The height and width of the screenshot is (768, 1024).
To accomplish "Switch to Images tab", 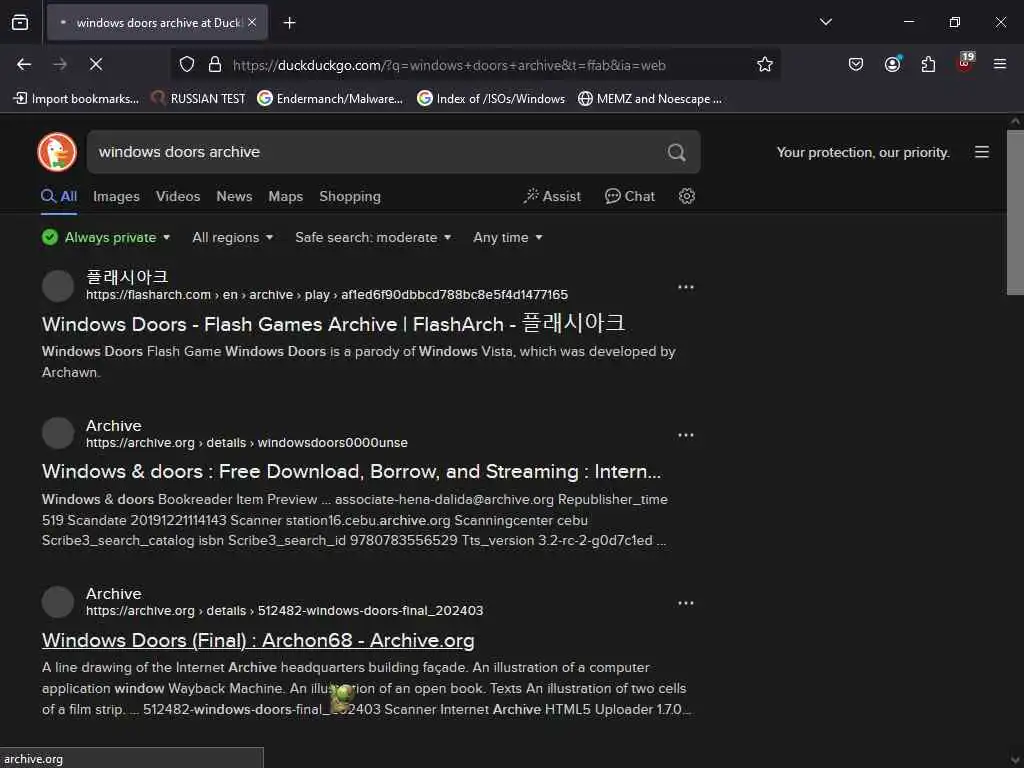I will (x=116, y=196).
